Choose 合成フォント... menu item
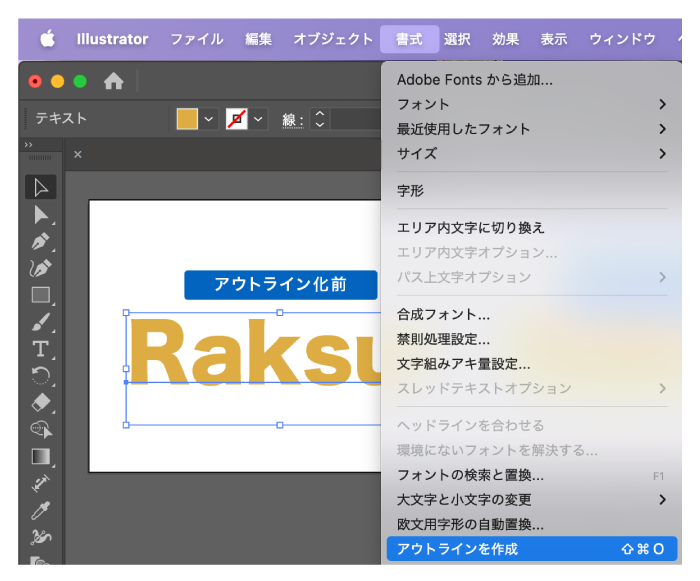Image resolution: width=700 pixels, height=581 pixels. [531, 314]
